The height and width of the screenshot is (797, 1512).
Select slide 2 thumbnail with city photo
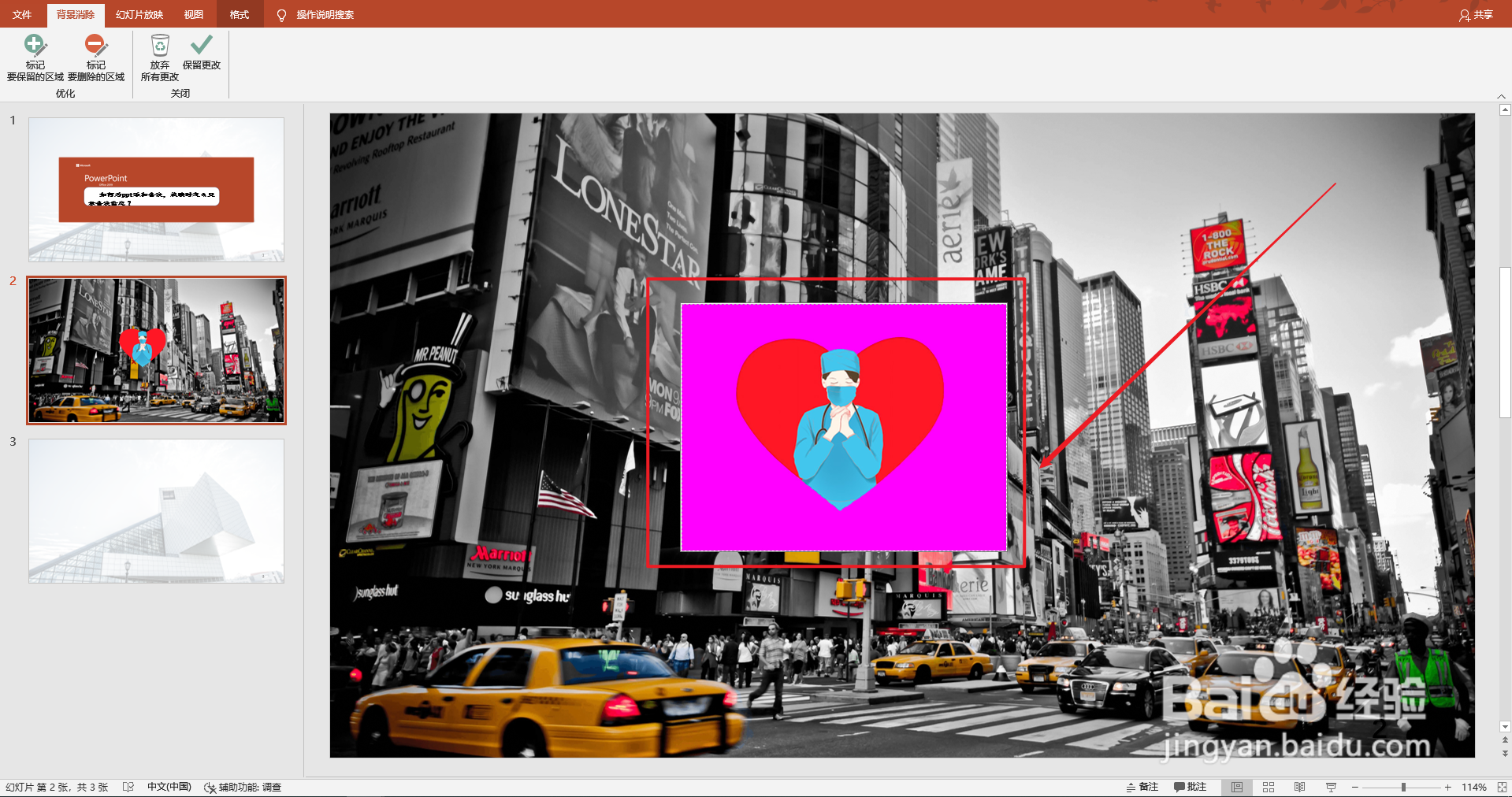(x=157, y=350)
